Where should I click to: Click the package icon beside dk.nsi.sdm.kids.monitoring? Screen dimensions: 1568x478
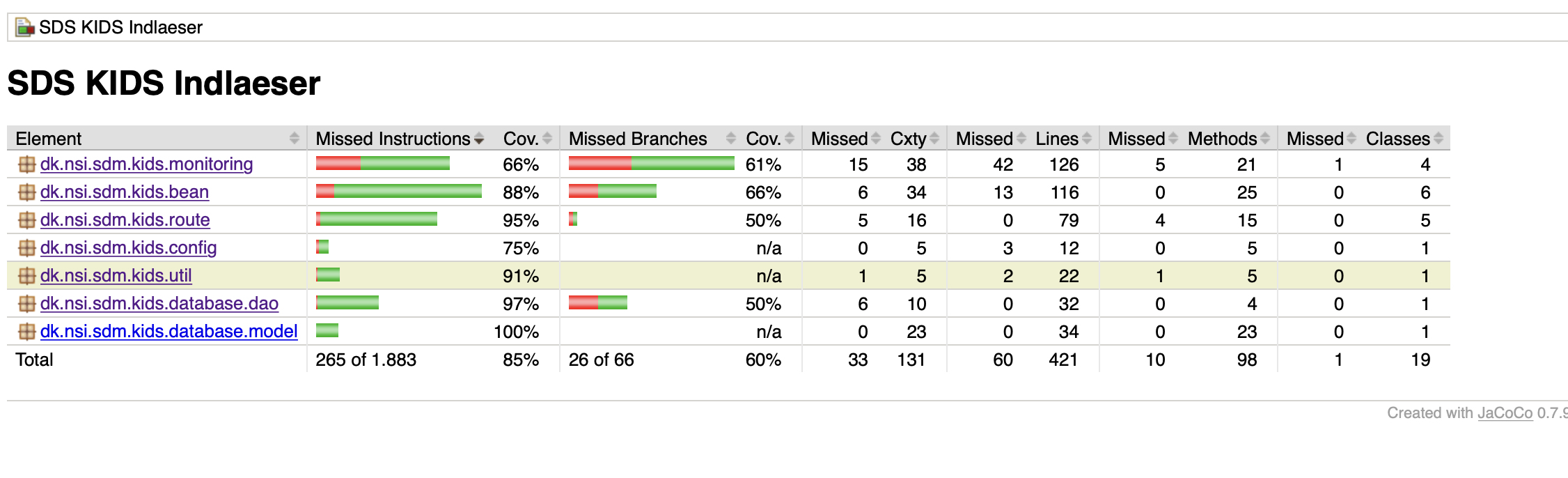tap(26, 164)
